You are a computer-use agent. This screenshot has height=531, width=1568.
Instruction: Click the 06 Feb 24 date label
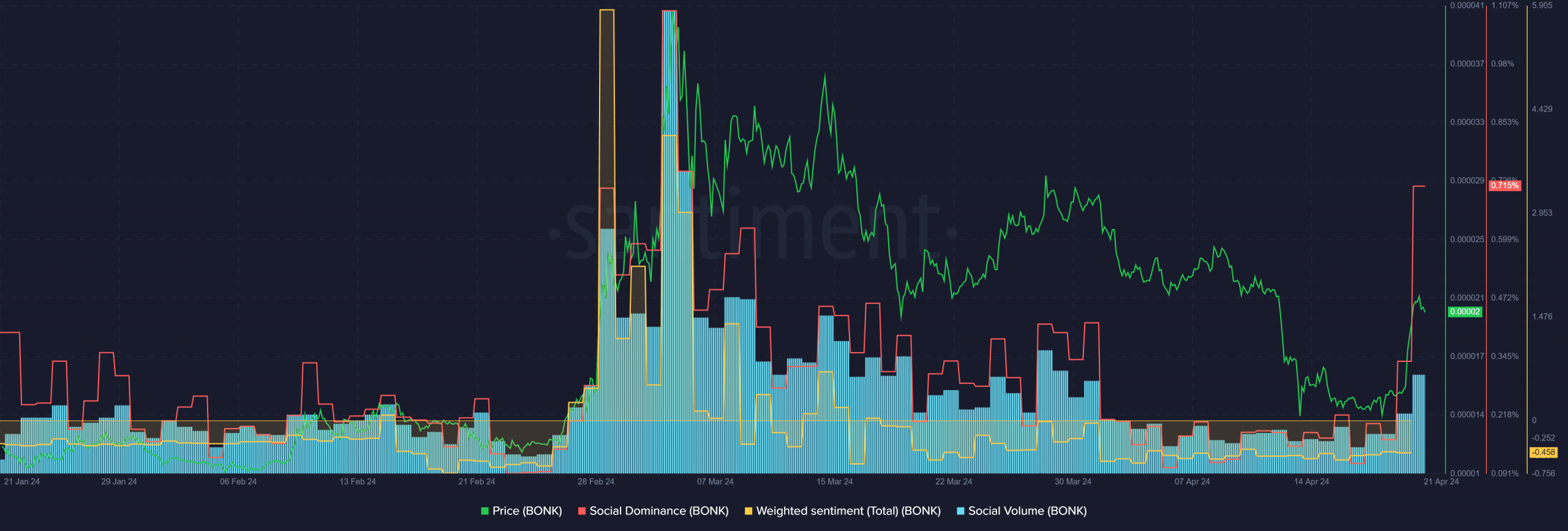click(238, 482)
